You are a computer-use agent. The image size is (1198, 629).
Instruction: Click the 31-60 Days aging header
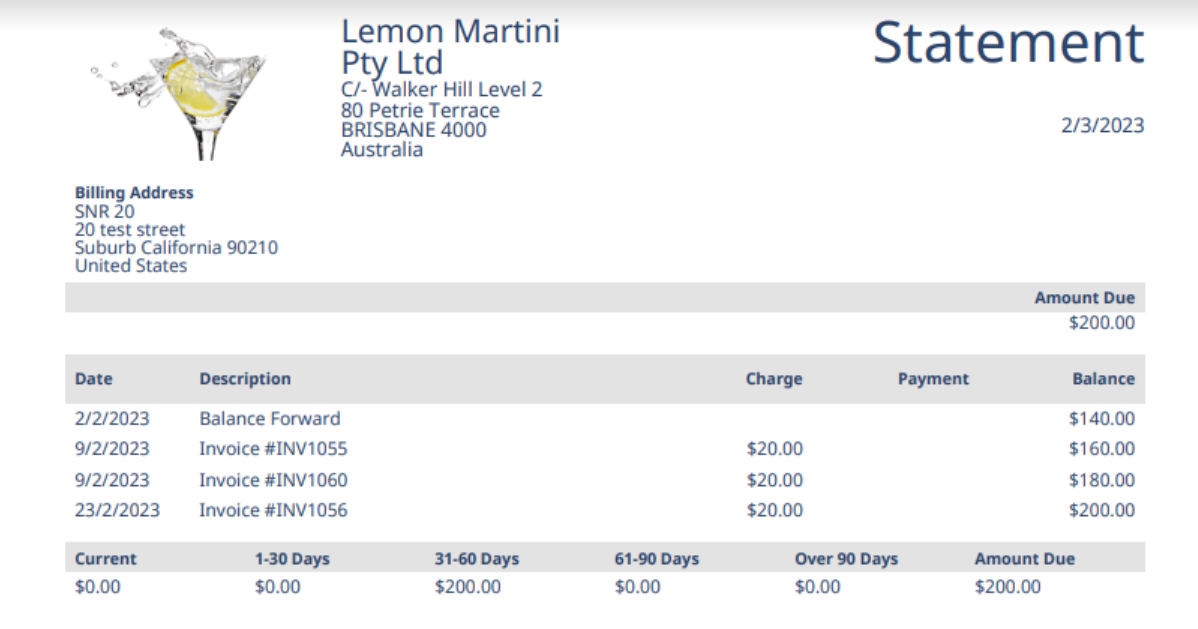point(477,559)
